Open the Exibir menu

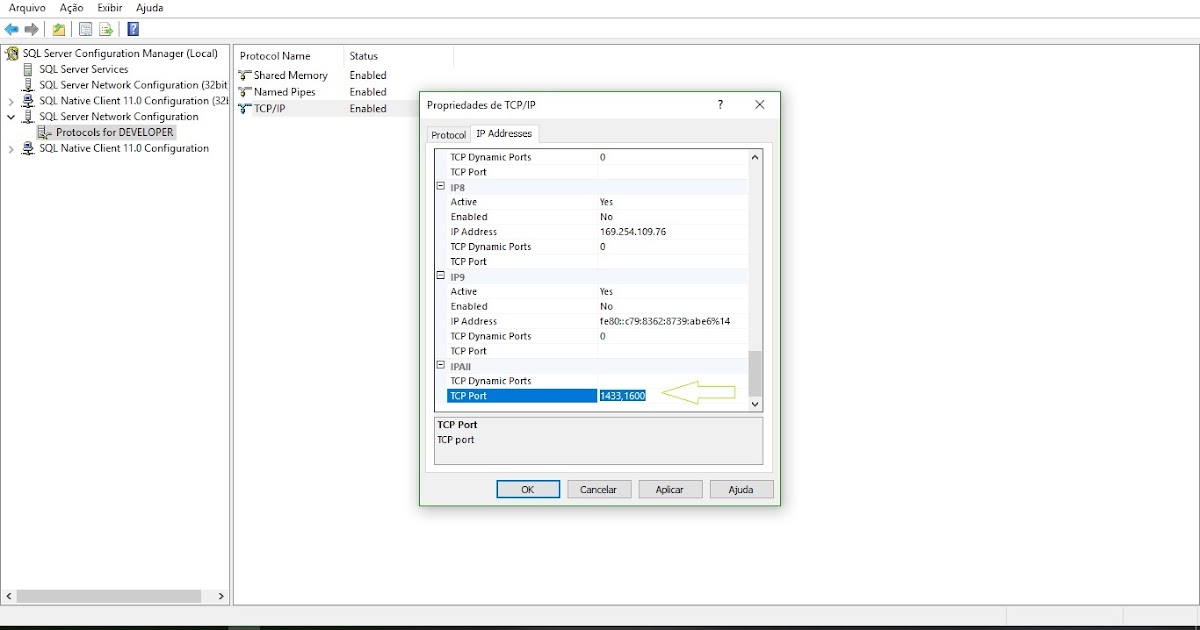(x=108, y=8)
